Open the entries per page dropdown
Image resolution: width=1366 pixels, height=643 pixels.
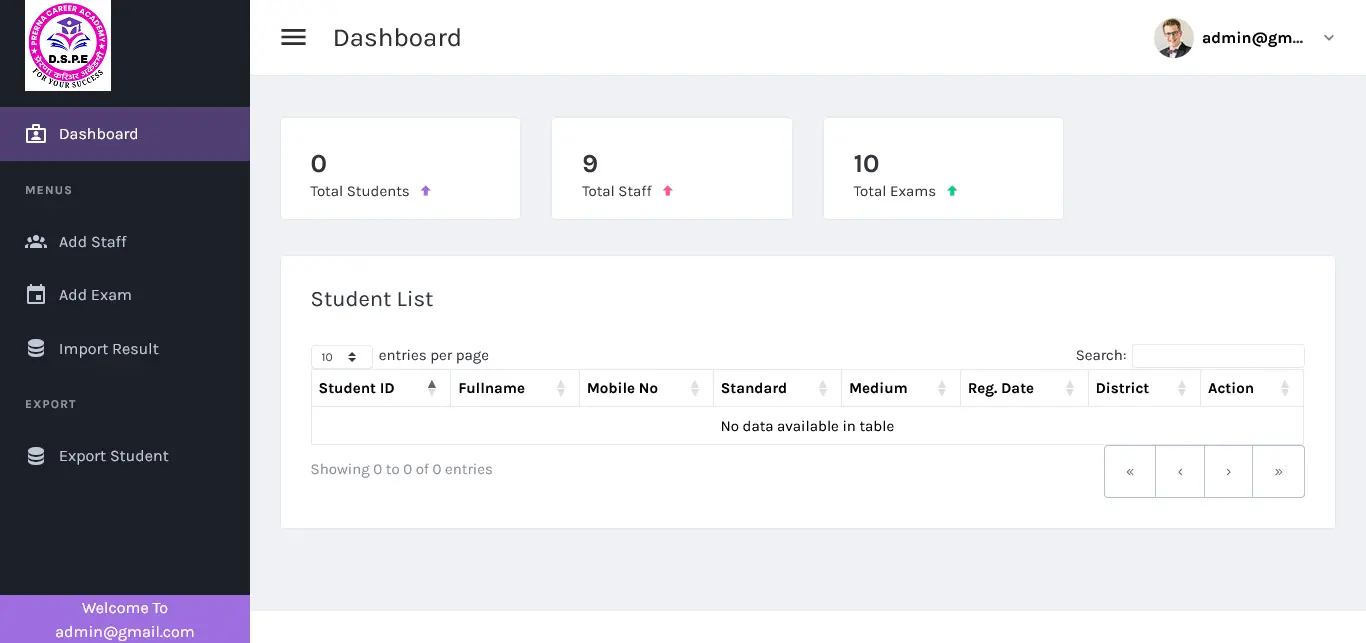(x=341, y=357)
